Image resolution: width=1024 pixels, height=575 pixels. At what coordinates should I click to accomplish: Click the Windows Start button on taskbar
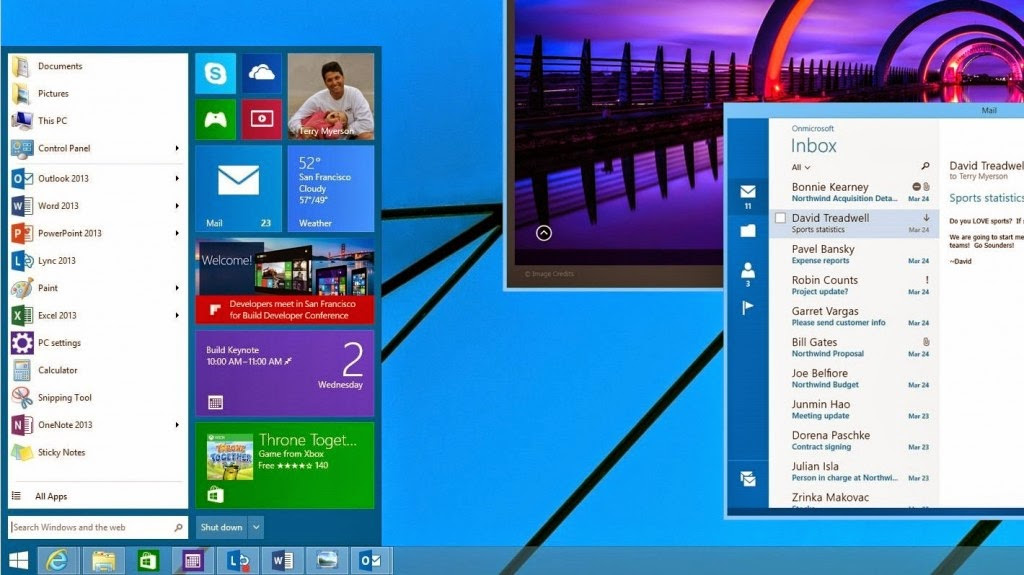coord(18,561)
